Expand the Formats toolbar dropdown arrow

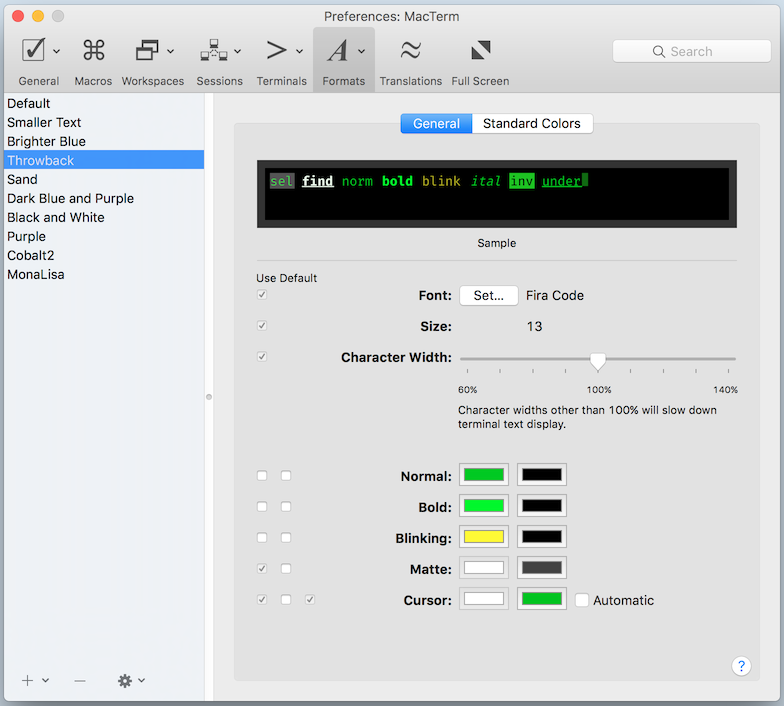361,51
